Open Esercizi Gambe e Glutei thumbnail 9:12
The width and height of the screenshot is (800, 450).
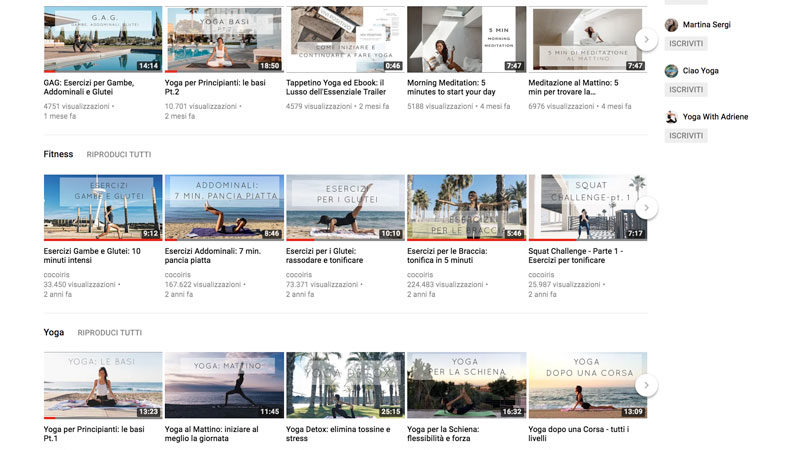[103, 208]
